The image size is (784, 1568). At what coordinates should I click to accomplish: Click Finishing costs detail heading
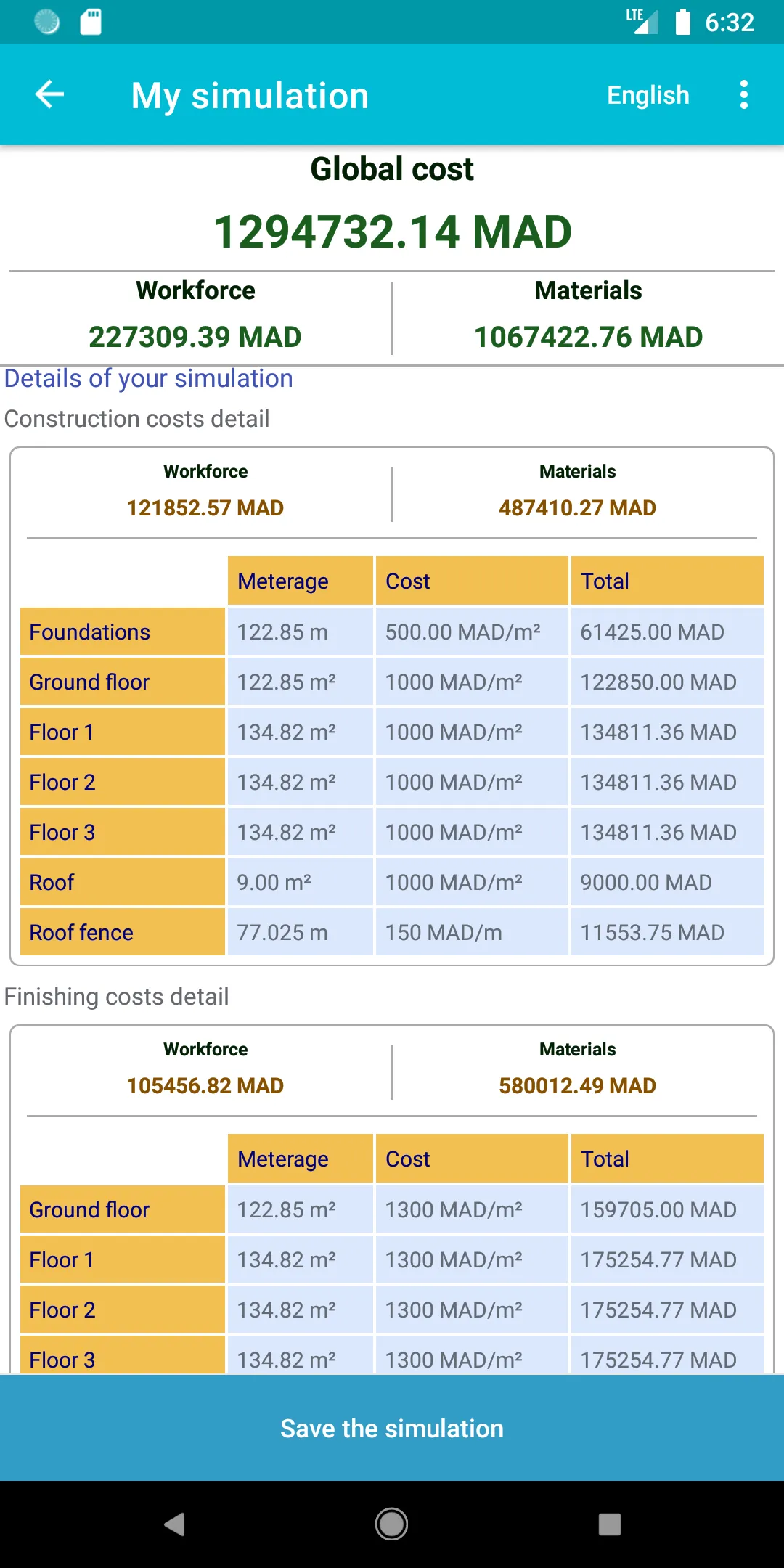click(x=117, y=997)
